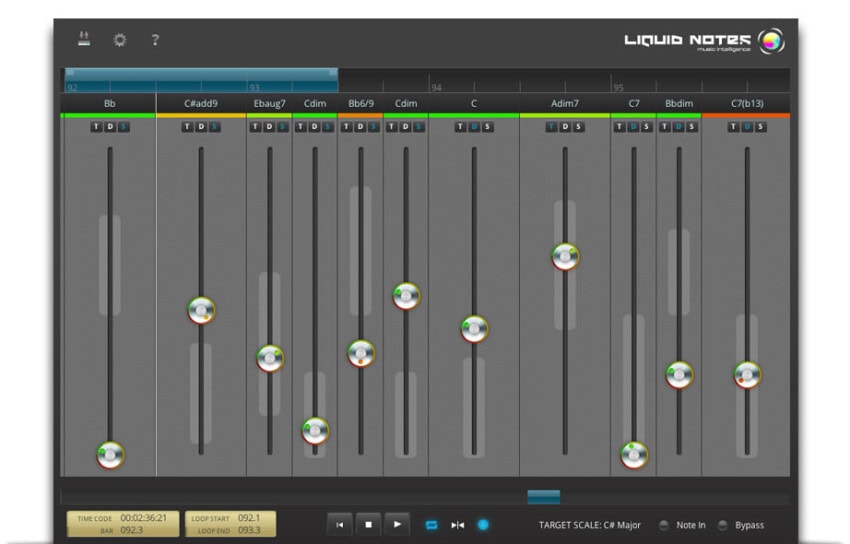The image size is (850, 544).
Task: Click the C7(b13) chord slider knob
Action: pyautogui.click(x=748, y=374)
